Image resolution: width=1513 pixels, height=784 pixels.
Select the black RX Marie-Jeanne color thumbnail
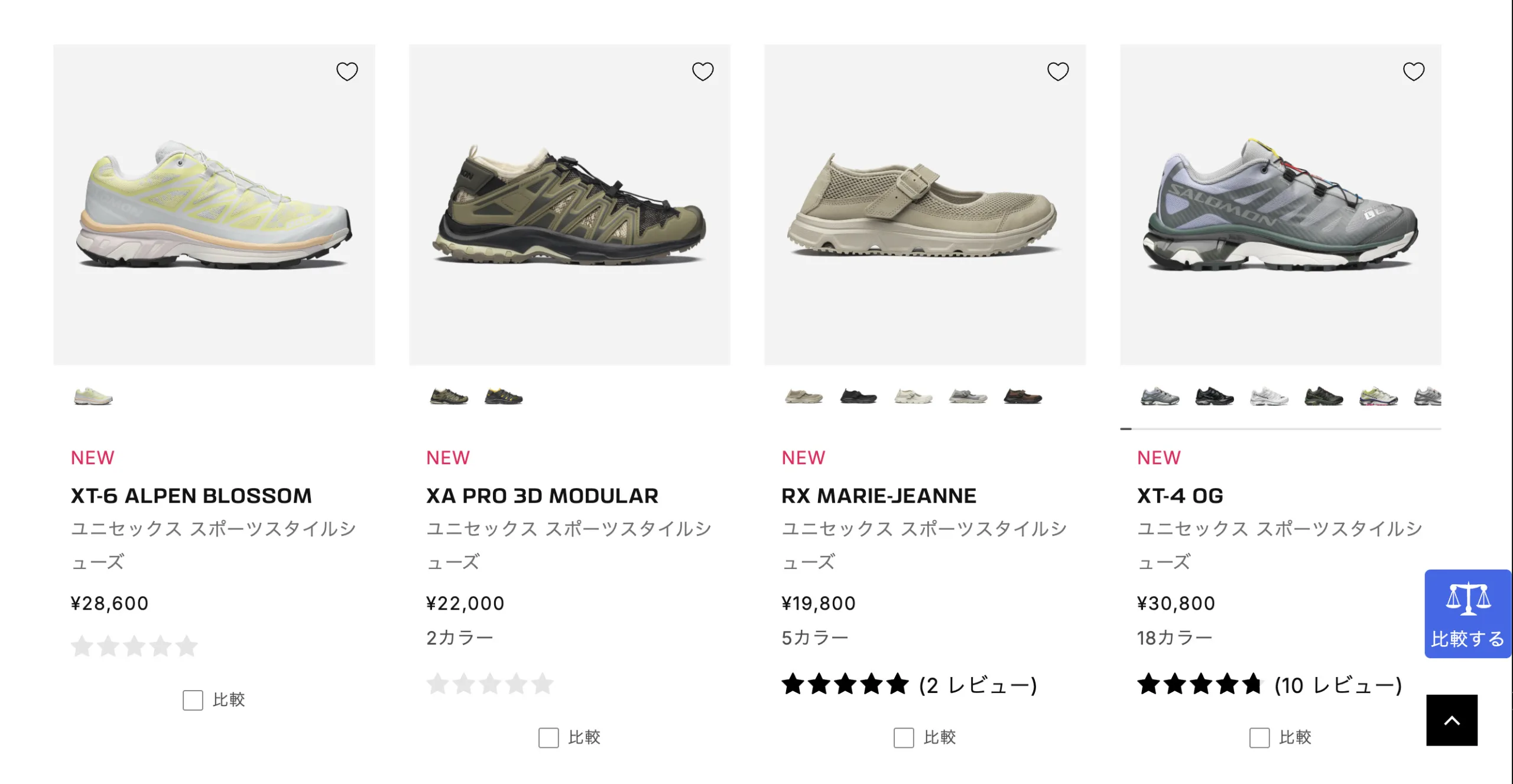[x=858, y=396]
